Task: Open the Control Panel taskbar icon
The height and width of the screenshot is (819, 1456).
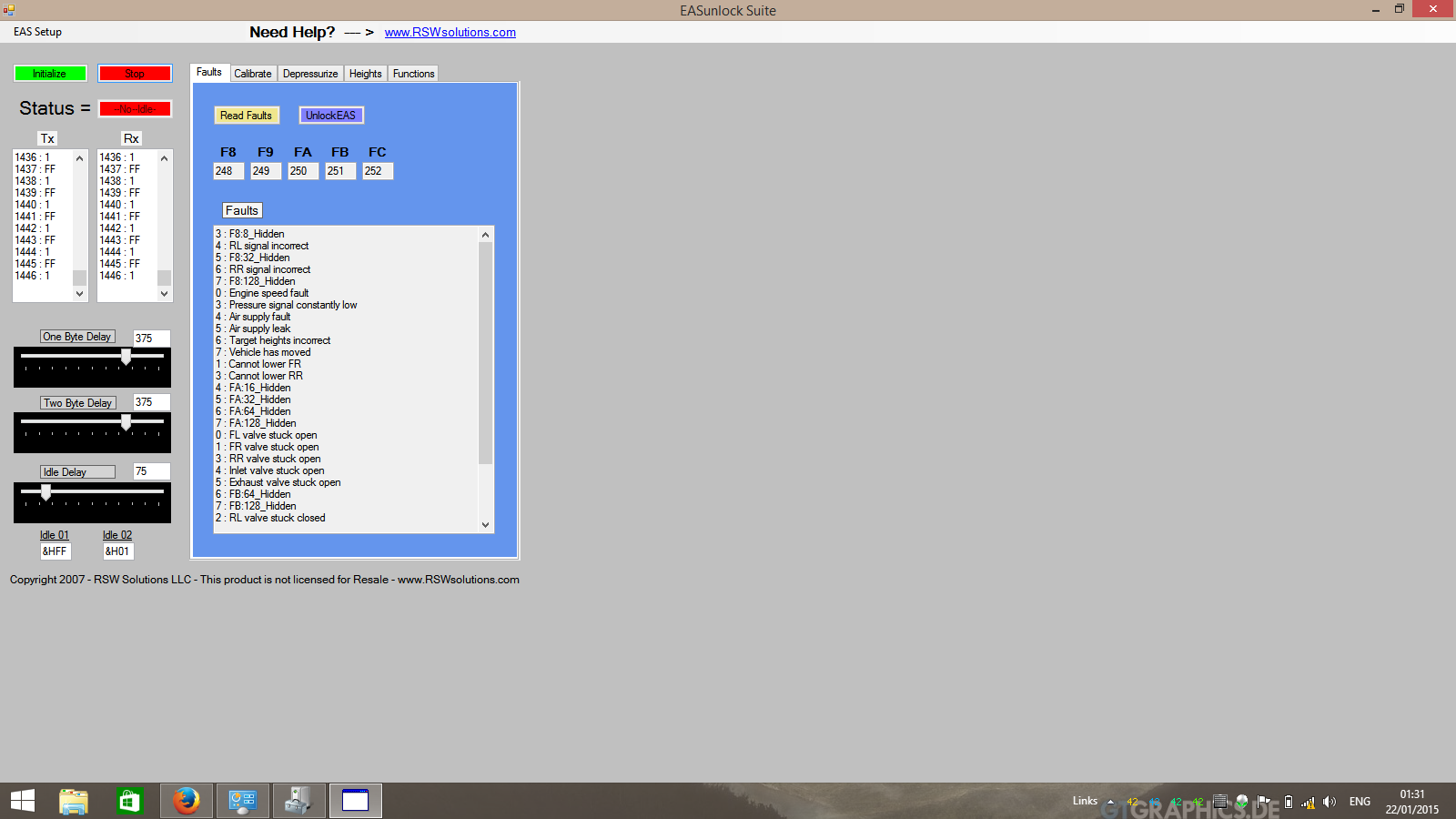Action: (x=243, y=801)
